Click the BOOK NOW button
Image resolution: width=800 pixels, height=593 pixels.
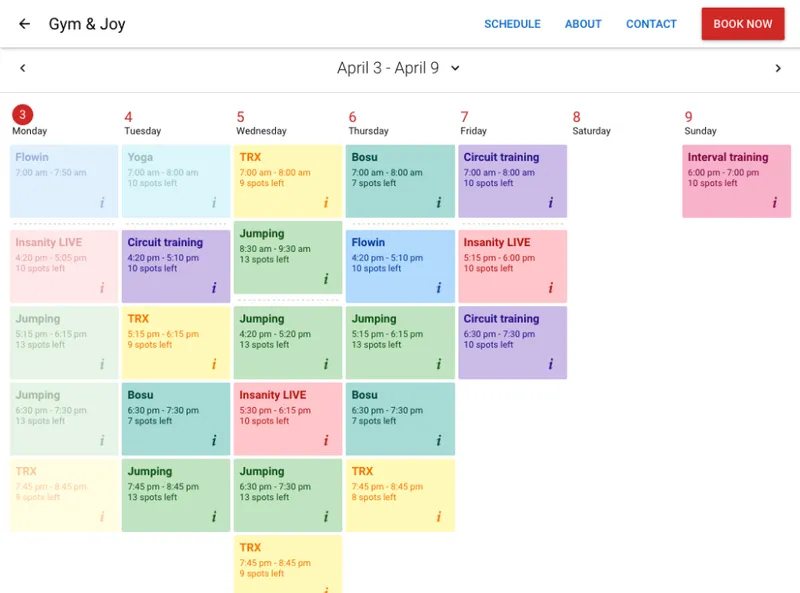(743, 24)
